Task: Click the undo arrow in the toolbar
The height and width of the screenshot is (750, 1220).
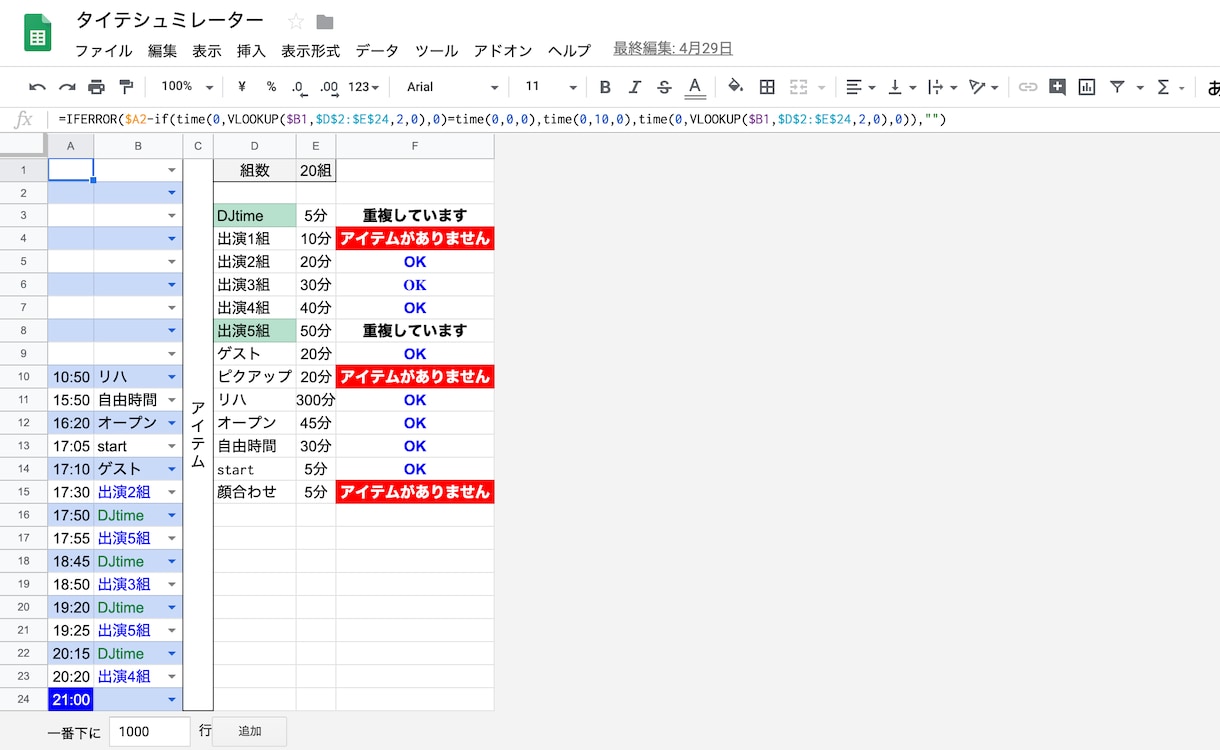Action: coord(38,87)
